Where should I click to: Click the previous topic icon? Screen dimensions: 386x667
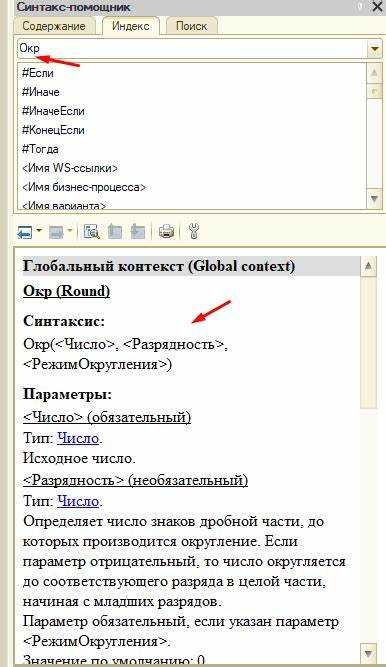(x=114, y=232)
